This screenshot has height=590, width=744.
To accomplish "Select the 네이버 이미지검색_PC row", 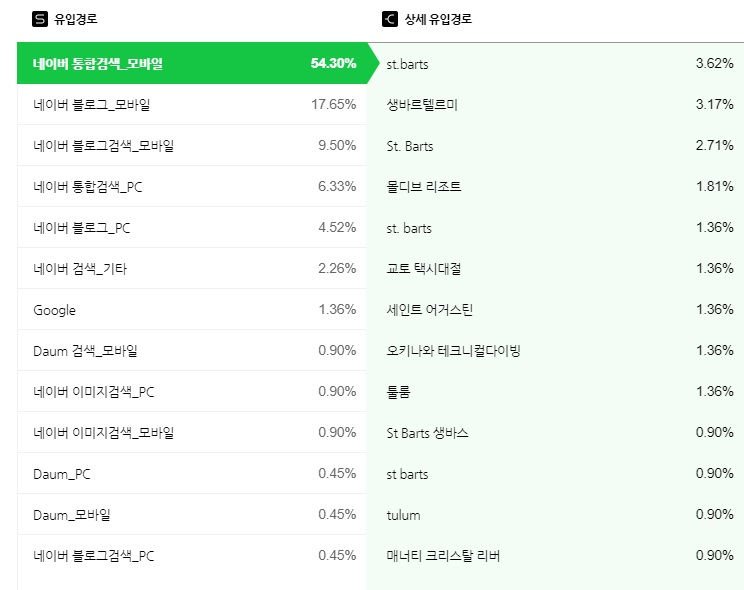I will click(x=192, y=392).
